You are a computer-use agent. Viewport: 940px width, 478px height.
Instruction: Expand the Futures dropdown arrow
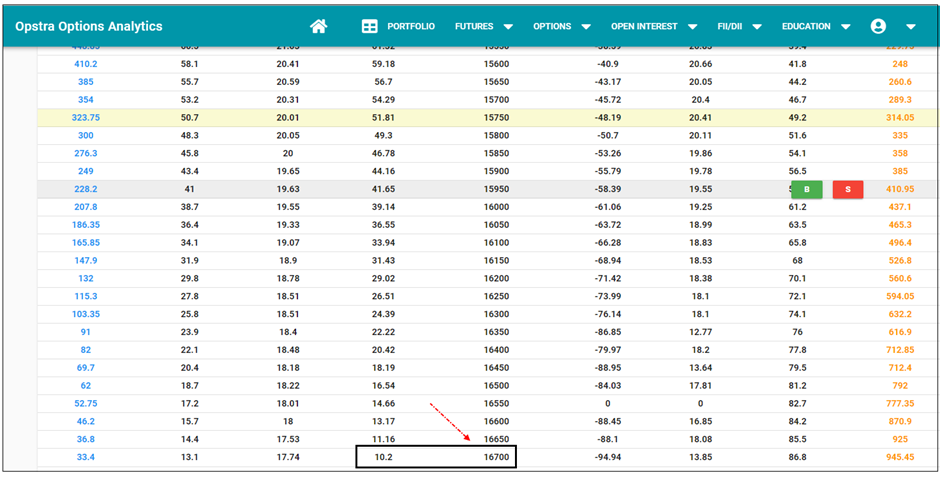pyautogui.click(x=508, y=27)
